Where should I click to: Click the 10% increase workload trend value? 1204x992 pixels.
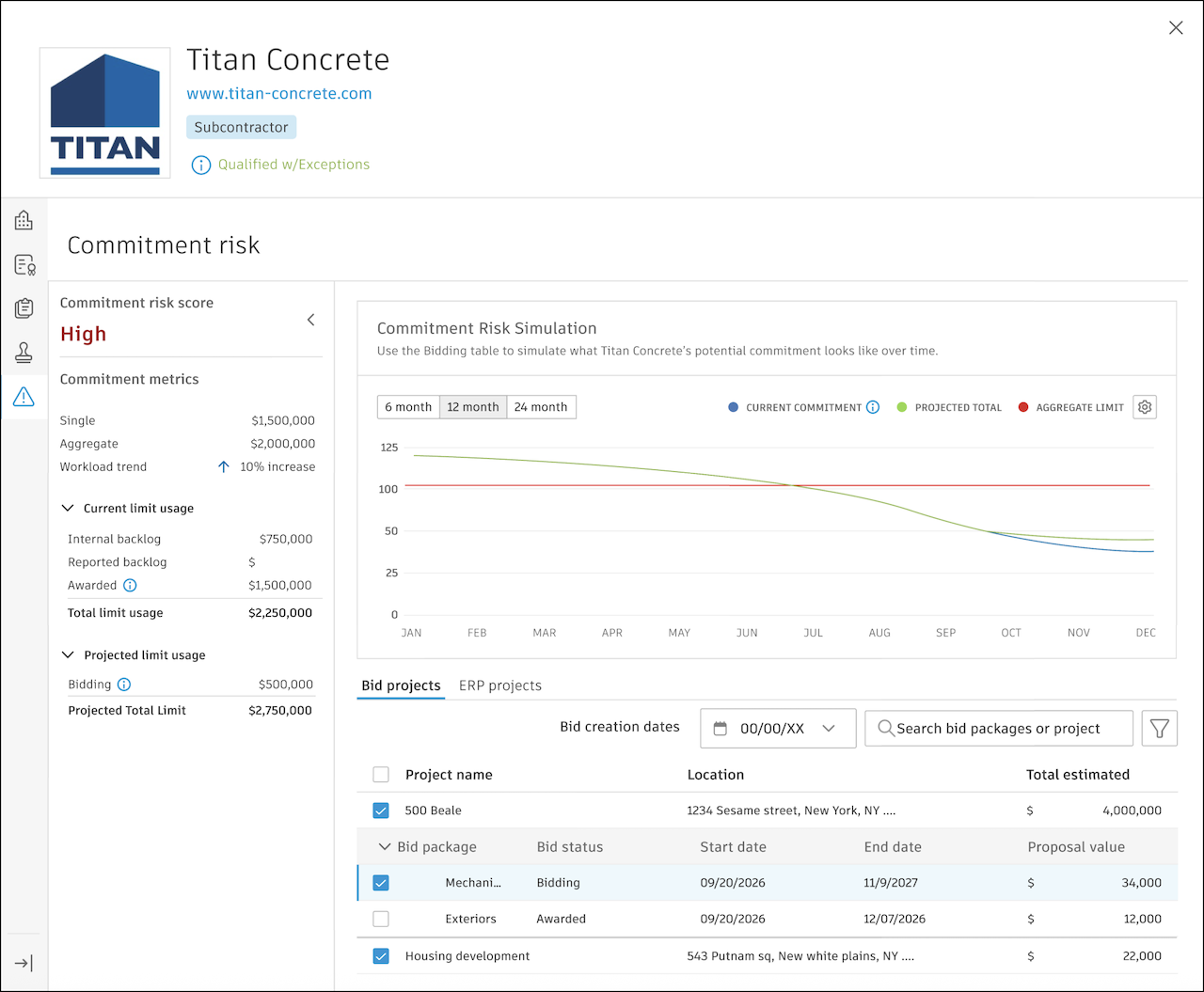[277, 466]
